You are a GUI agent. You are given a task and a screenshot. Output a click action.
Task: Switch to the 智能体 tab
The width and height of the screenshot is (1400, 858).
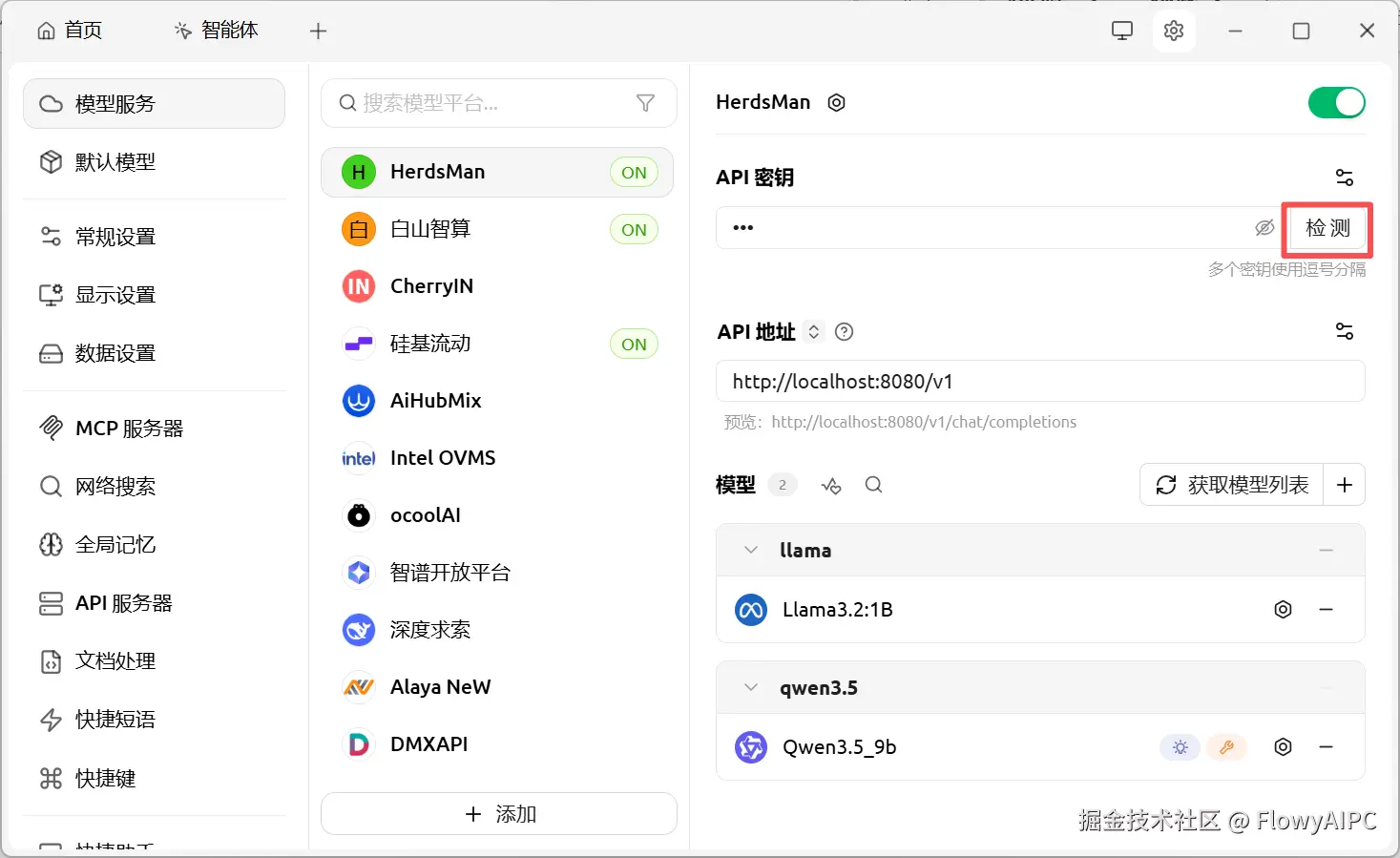[x=217, y=31]
